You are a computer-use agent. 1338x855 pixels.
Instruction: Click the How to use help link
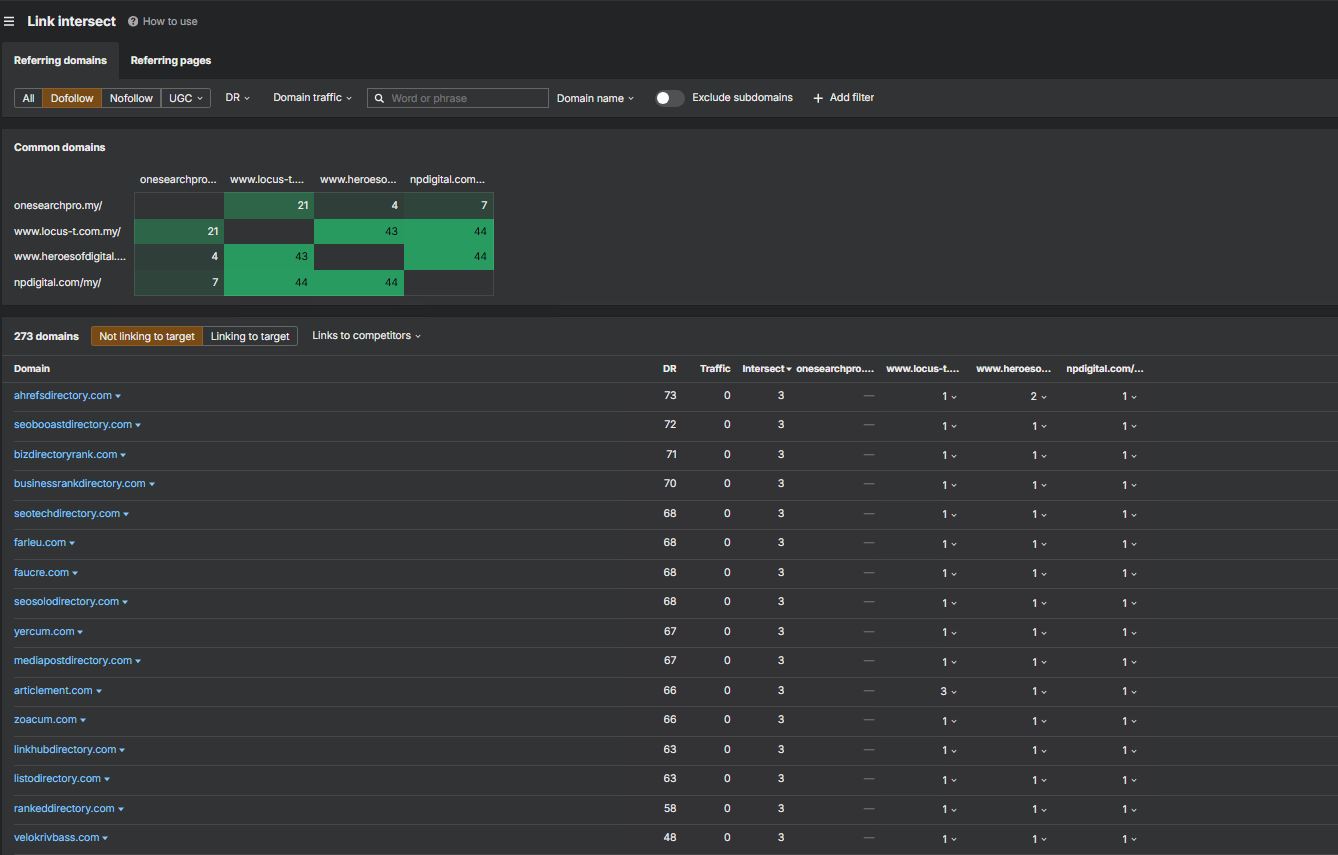(163, 21)
